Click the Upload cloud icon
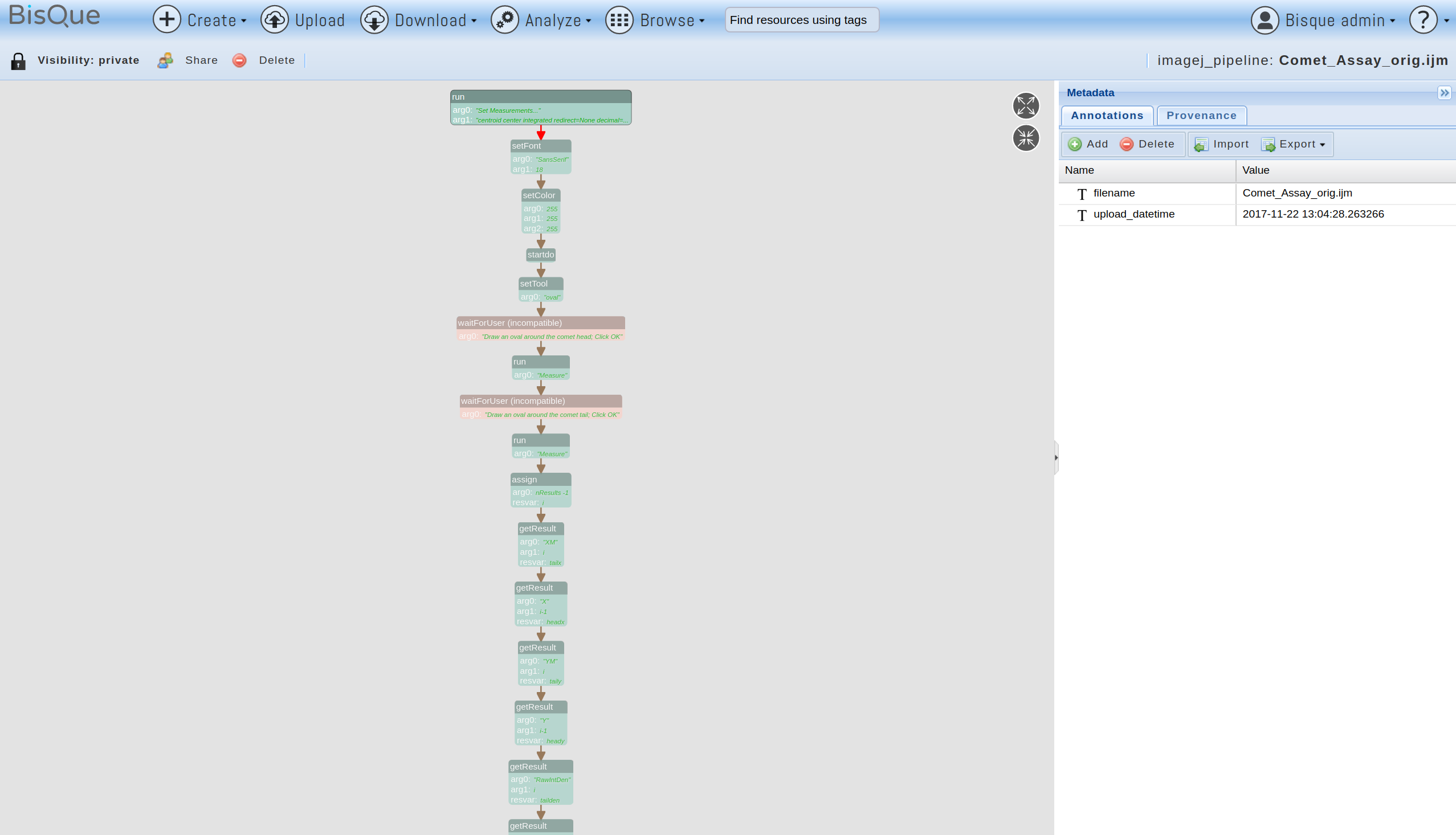The height and width of the screenshot is (835, 1456). pos(275,20)
